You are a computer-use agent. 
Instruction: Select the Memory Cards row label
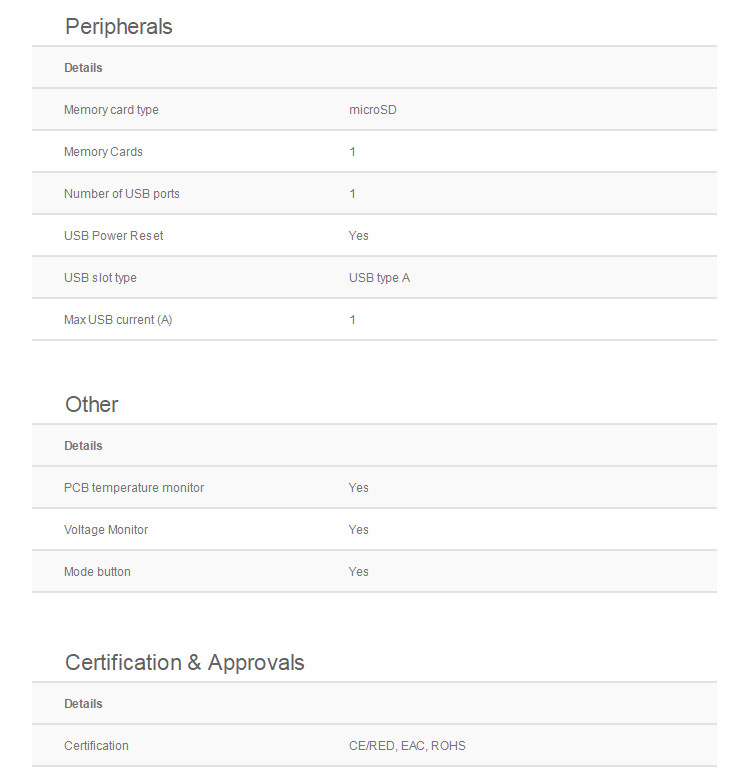click(103, 152)
